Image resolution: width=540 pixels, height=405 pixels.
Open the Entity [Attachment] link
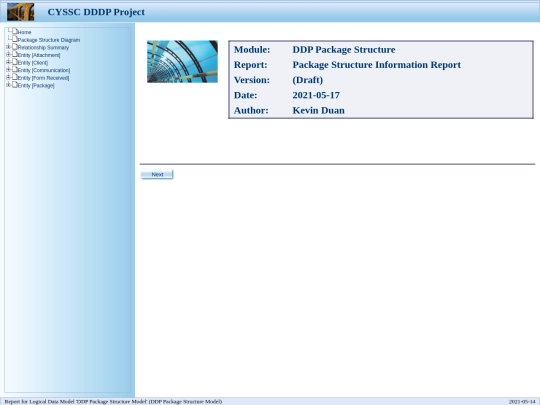39,55
